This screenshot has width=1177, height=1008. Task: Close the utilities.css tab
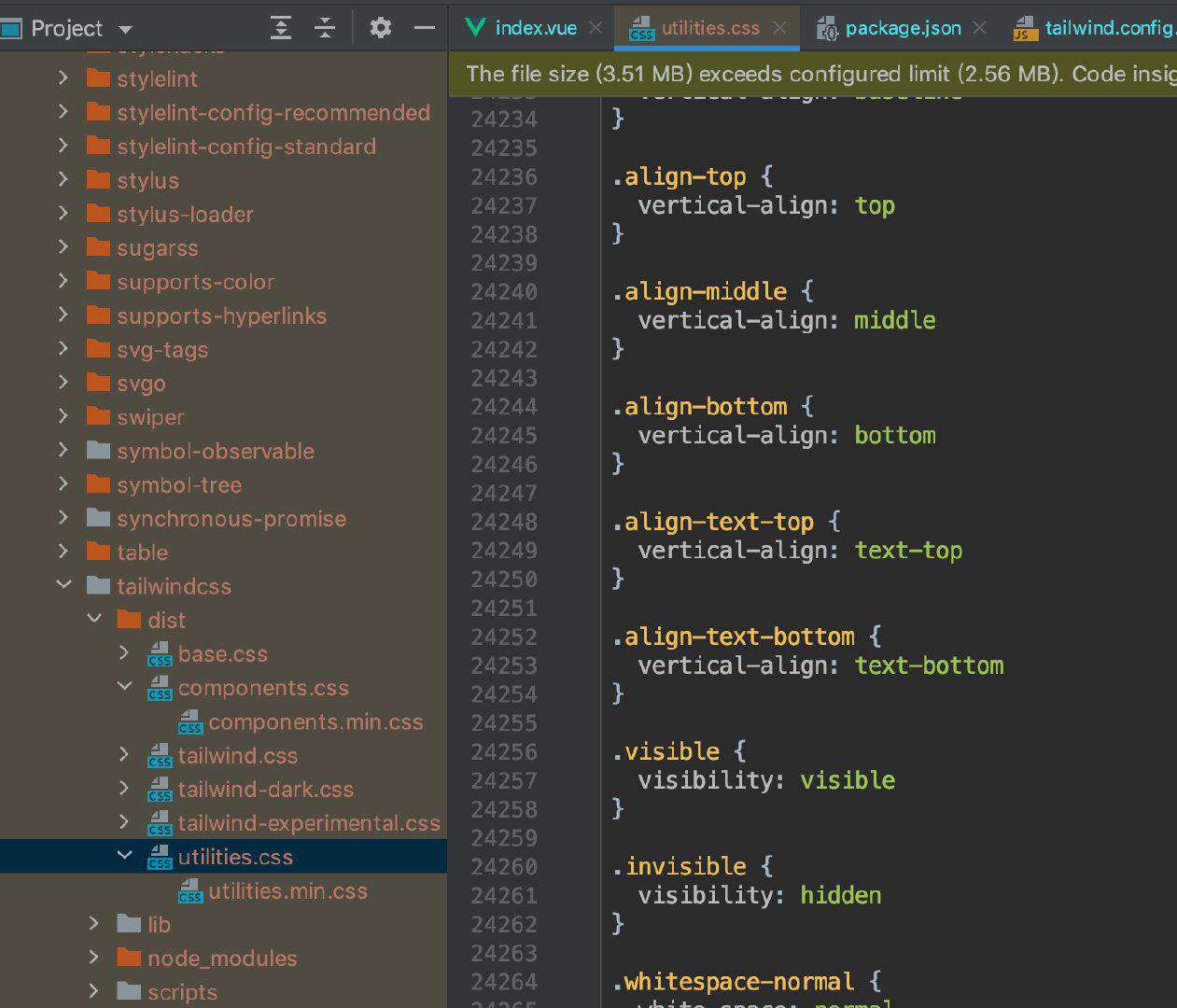(779, 28)
